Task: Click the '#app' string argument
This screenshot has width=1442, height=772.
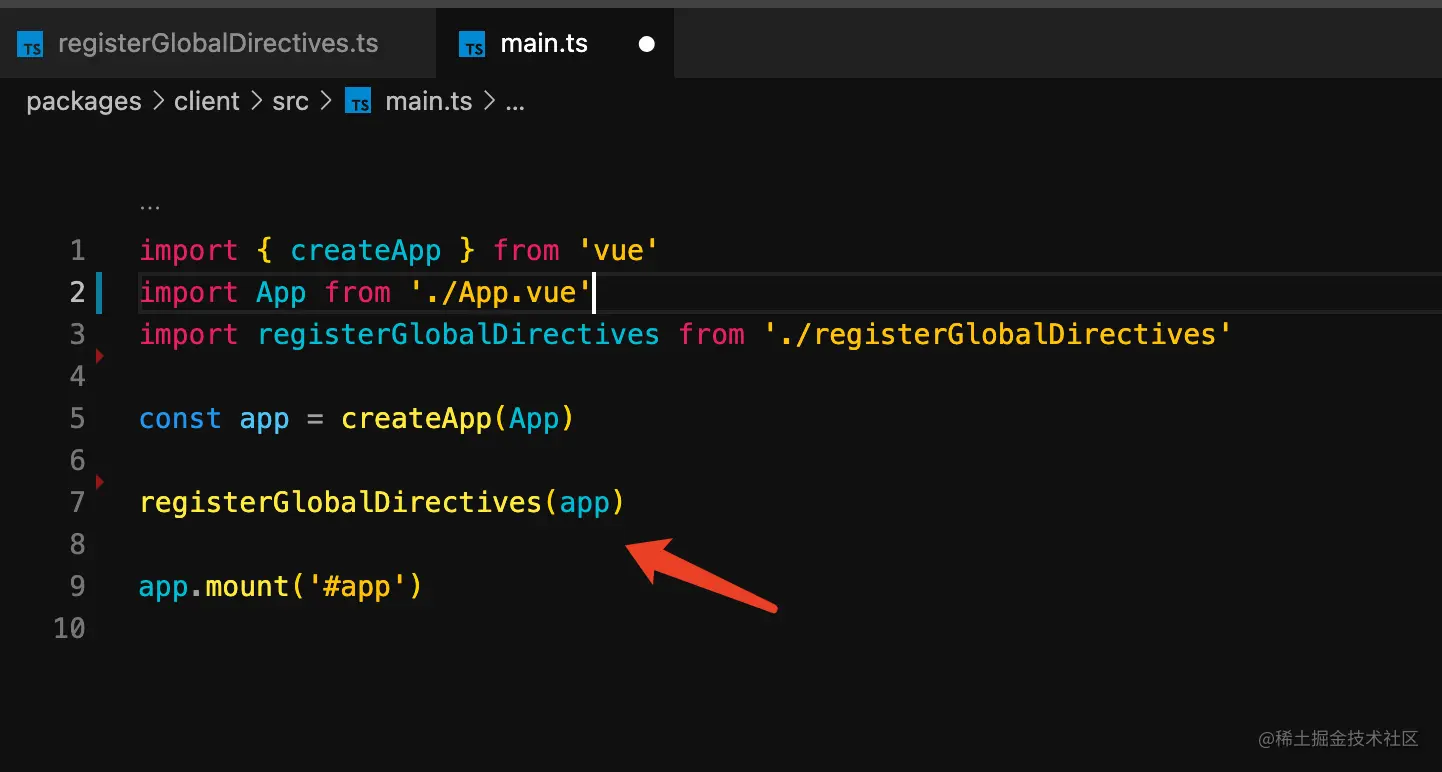Action: pyautogui.click(x=357, y=586)
